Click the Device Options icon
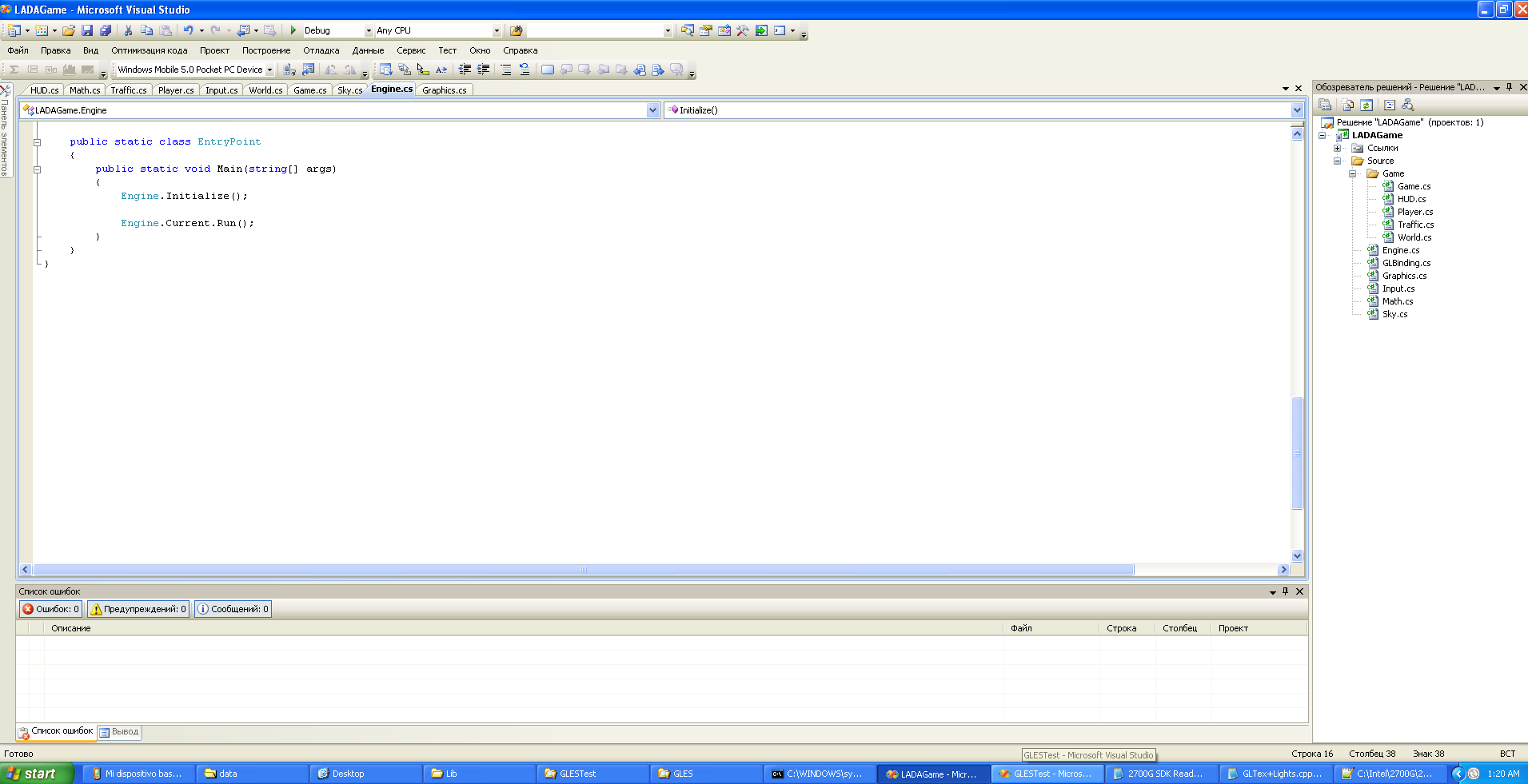Screen dimensions: 1528x784 [308, 70]
